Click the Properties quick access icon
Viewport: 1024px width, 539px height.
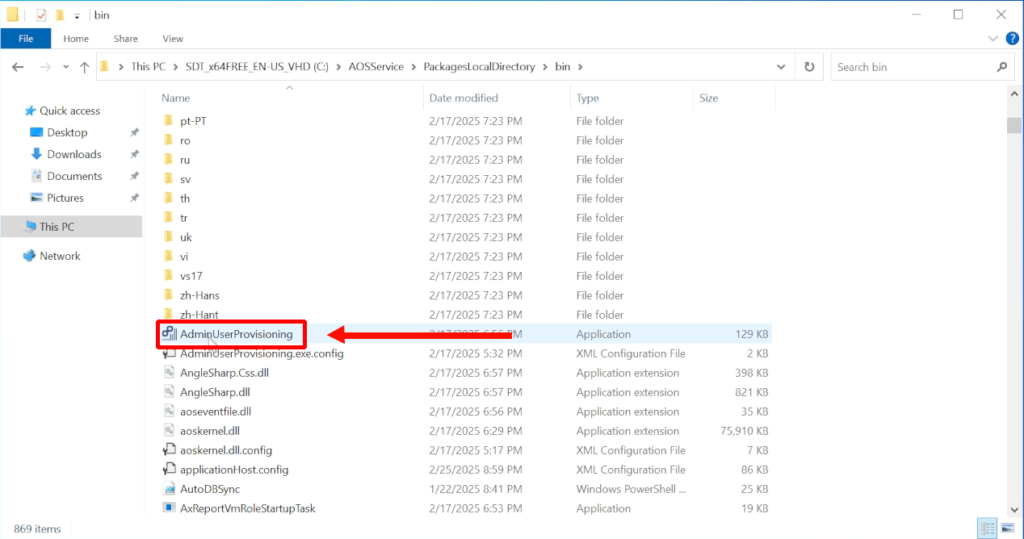(41, 15)
